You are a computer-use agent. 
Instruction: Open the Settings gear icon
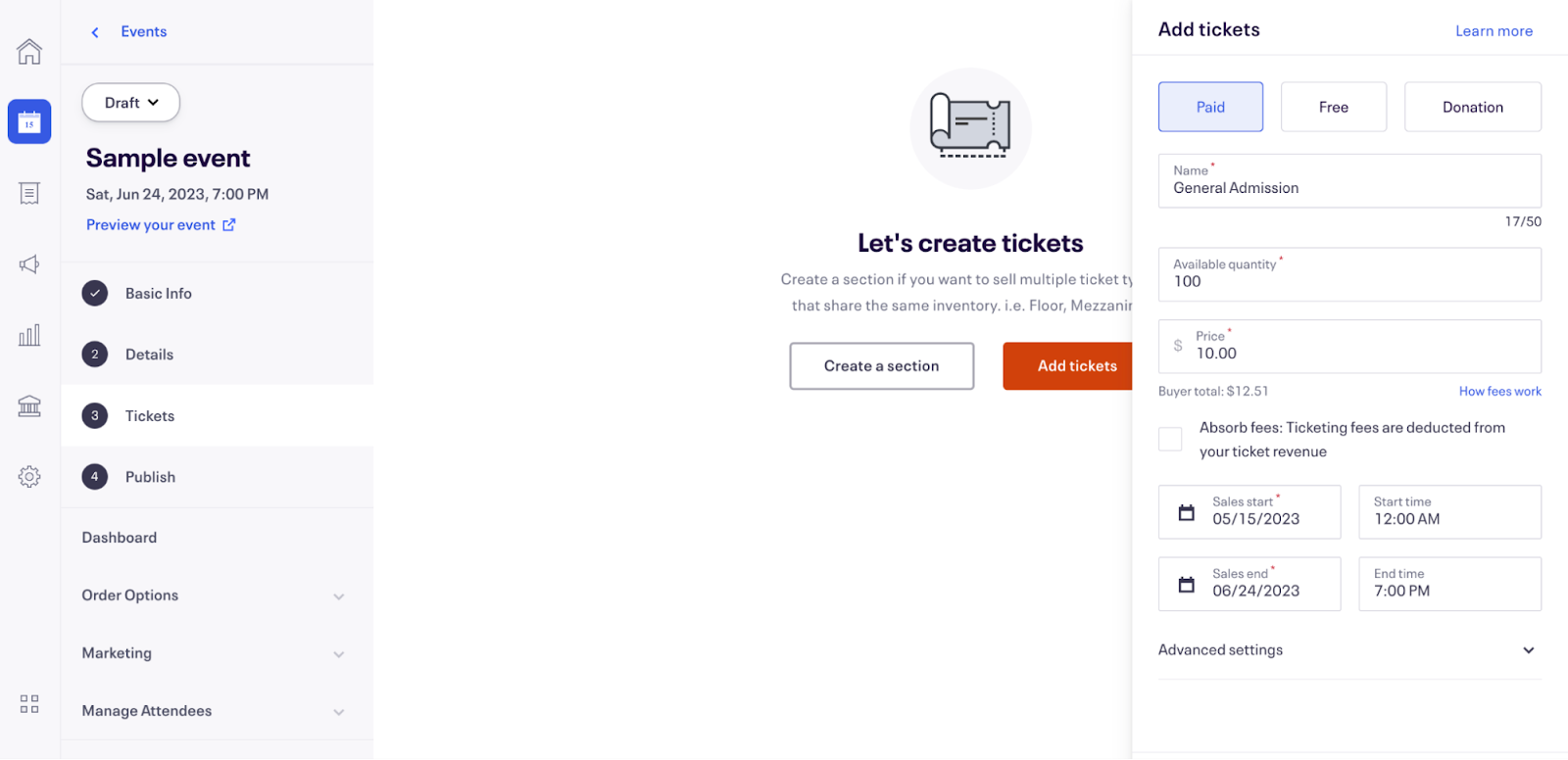[x=28, y=476]
